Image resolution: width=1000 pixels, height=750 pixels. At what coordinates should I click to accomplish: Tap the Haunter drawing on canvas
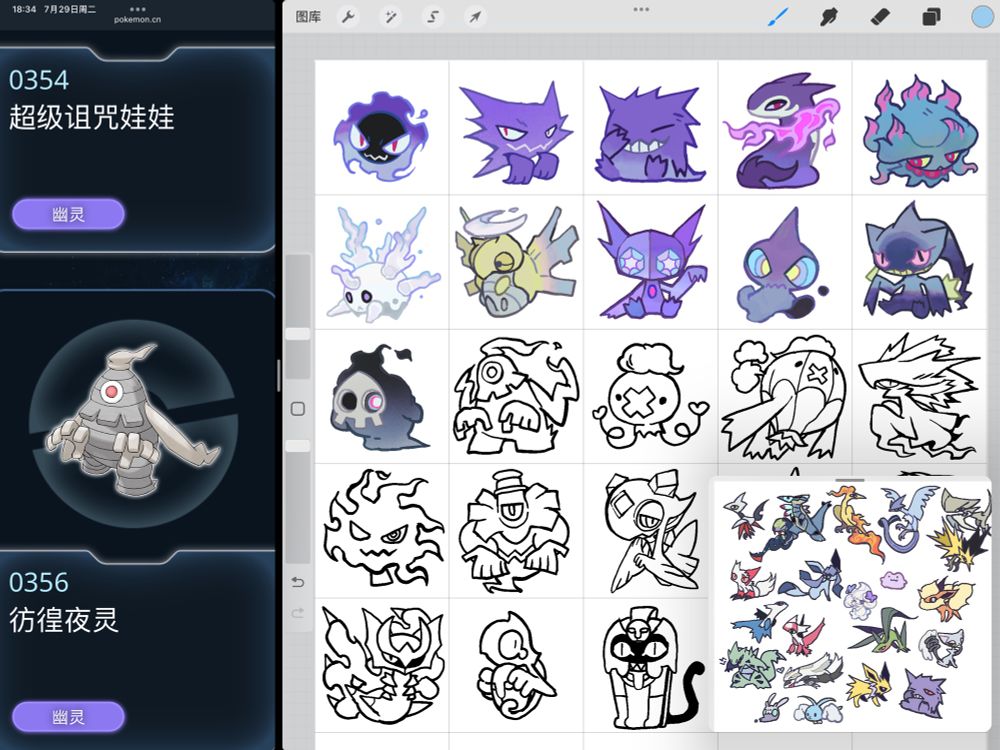click(x=515, y=132)
